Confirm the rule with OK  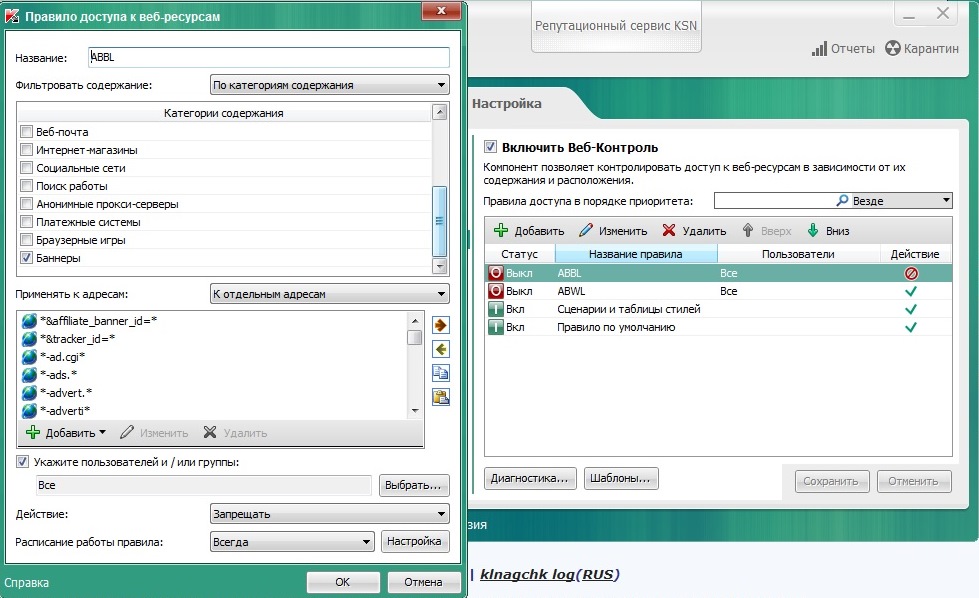[x=343, y=582]
